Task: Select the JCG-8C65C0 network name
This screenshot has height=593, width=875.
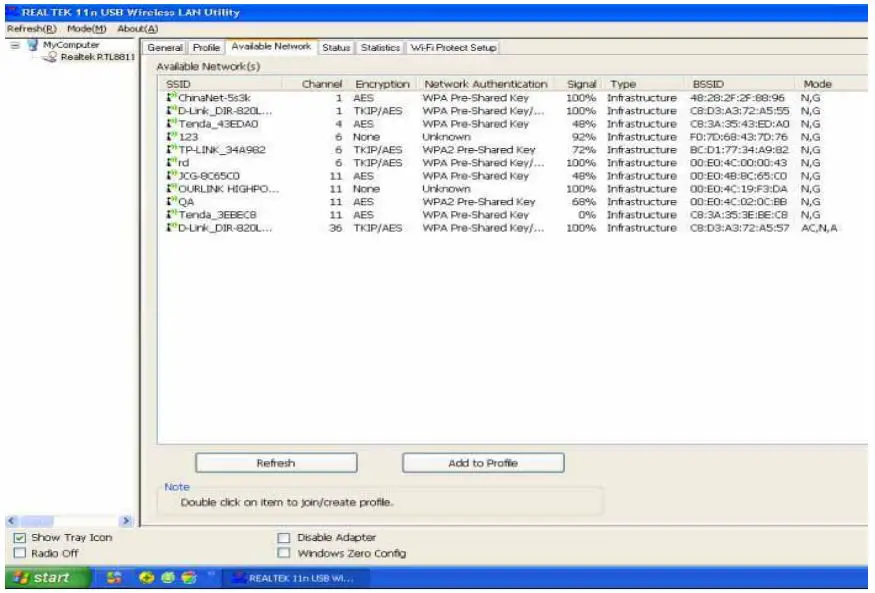Action: [209, 175]
